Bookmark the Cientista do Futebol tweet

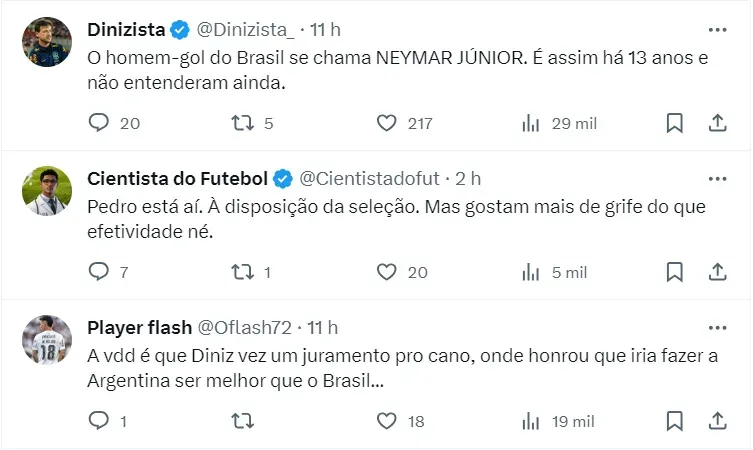tap(675, 272)
